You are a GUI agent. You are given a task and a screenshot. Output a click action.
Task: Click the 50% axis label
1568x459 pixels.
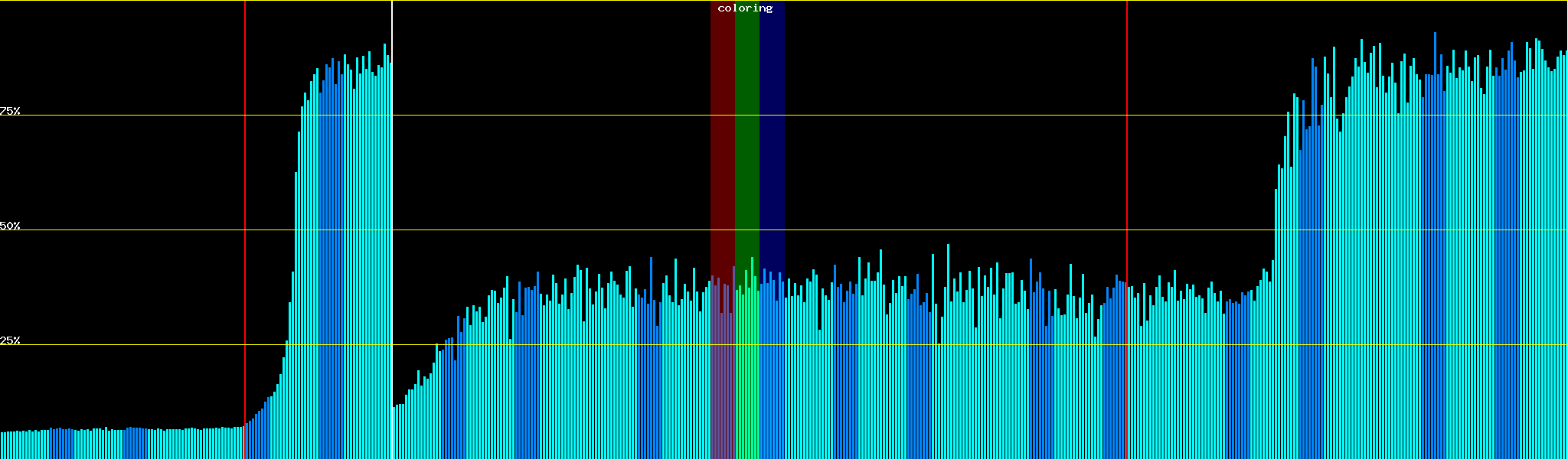(x=10, y=226)
